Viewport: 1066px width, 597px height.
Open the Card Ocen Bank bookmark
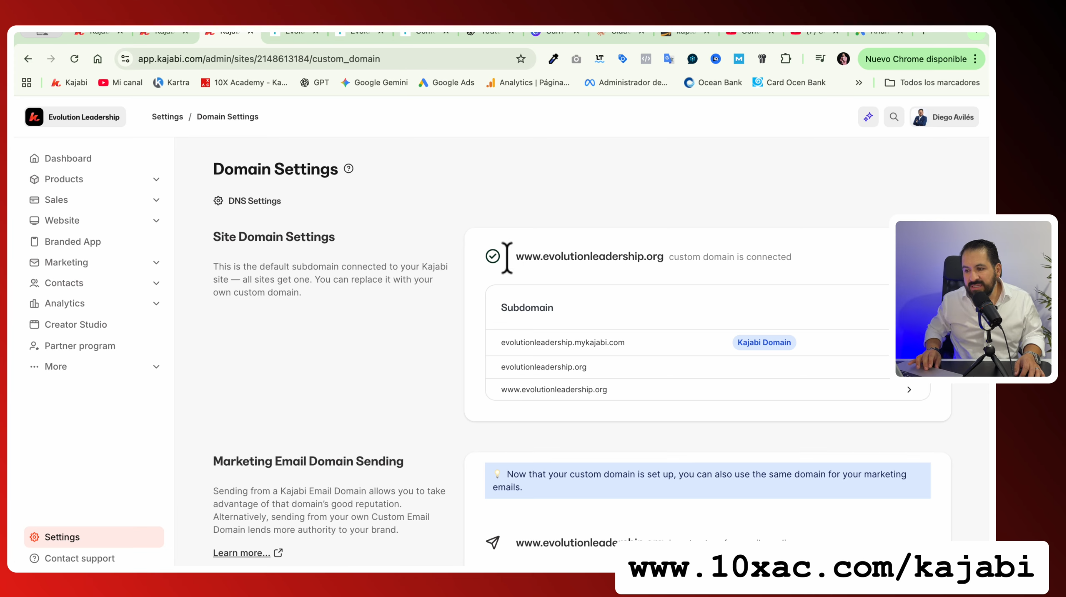point(789,82)
